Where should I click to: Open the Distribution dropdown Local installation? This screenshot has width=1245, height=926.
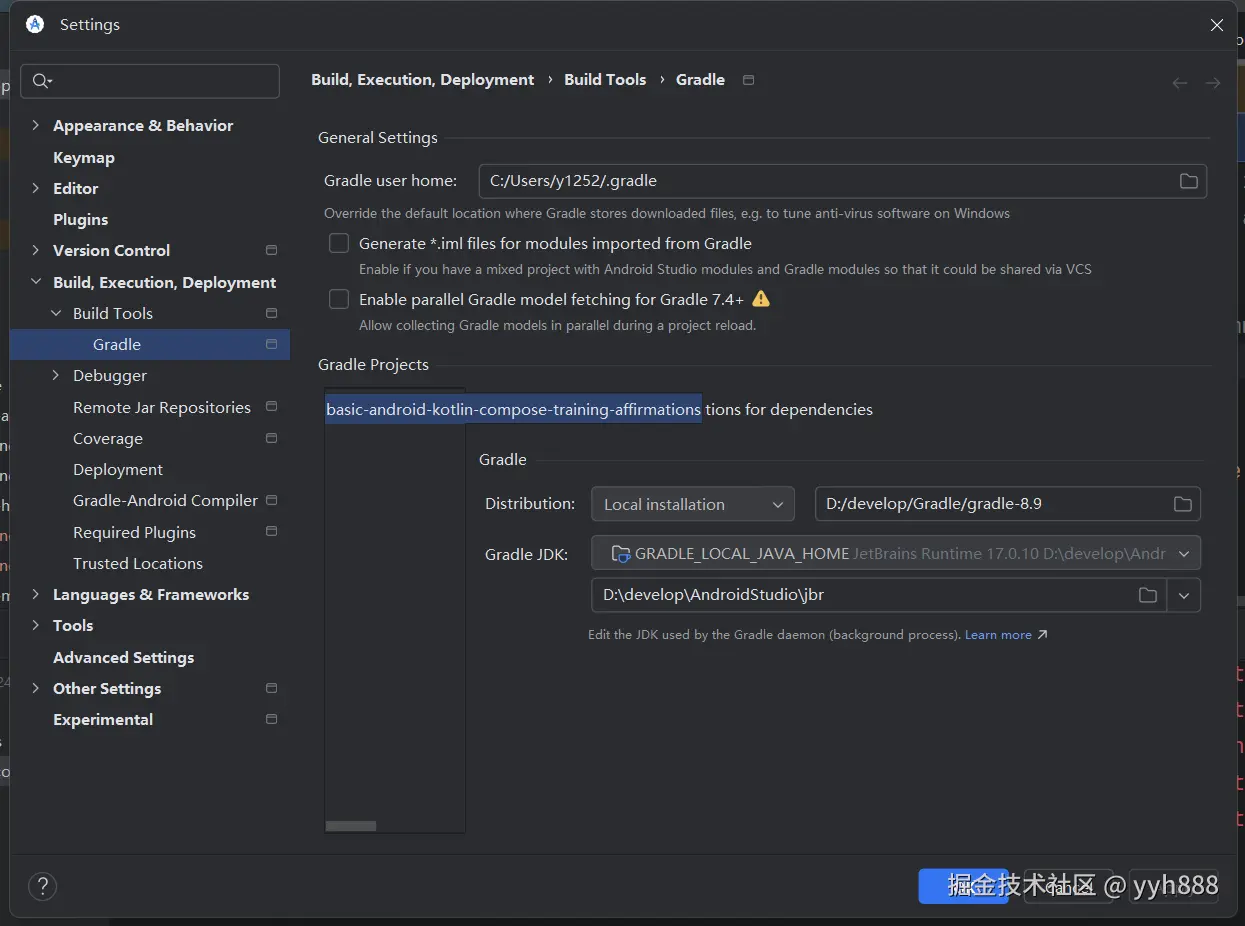693,504
